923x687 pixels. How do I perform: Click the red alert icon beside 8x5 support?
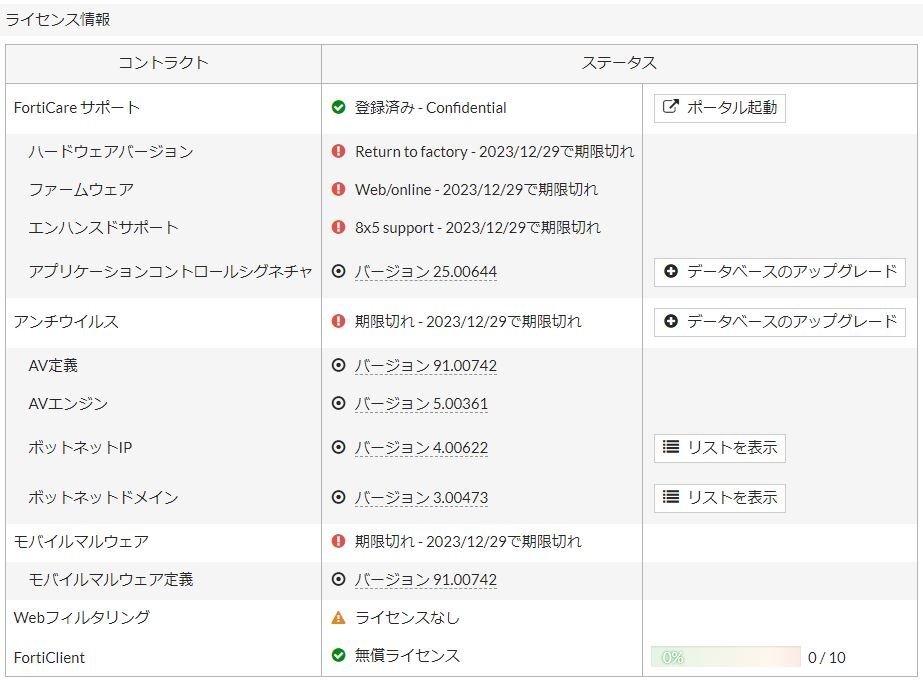(340, 227)
